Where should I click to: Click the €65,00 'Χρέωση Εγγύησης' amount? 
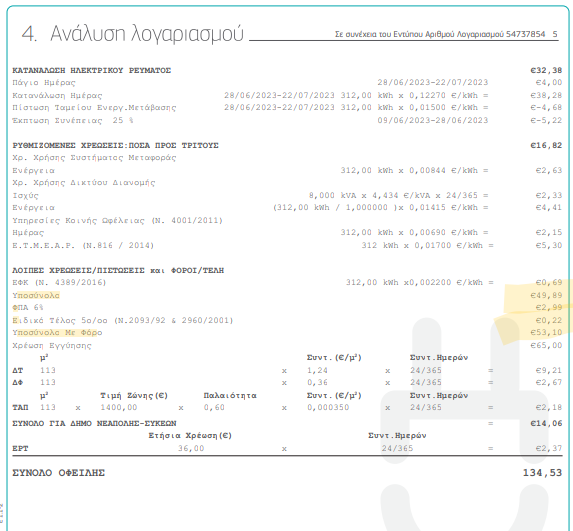tap(546, 345)
